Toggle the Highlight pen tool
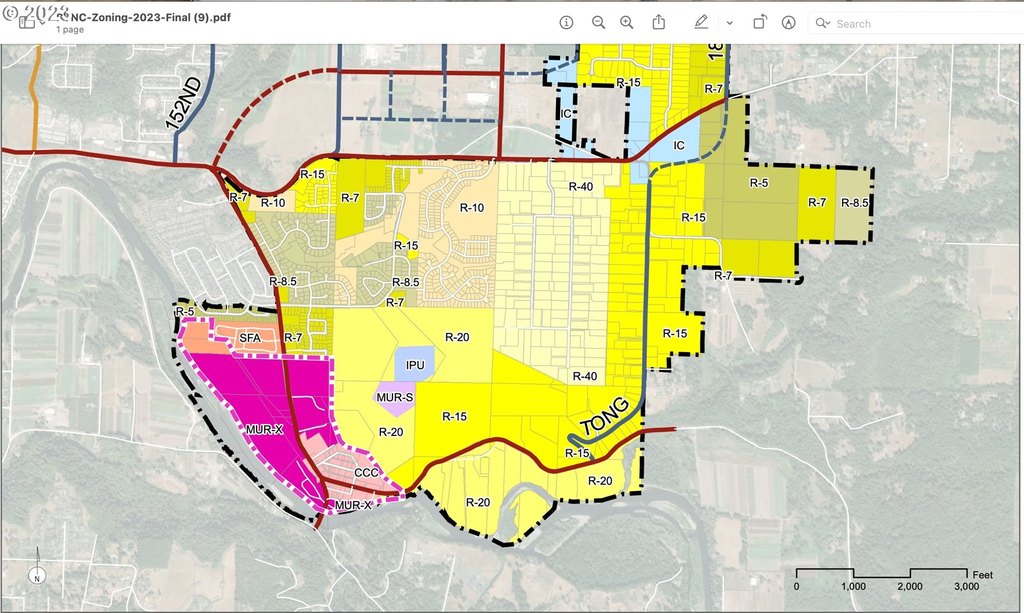The image size is (1024, 613). (701, 22)
